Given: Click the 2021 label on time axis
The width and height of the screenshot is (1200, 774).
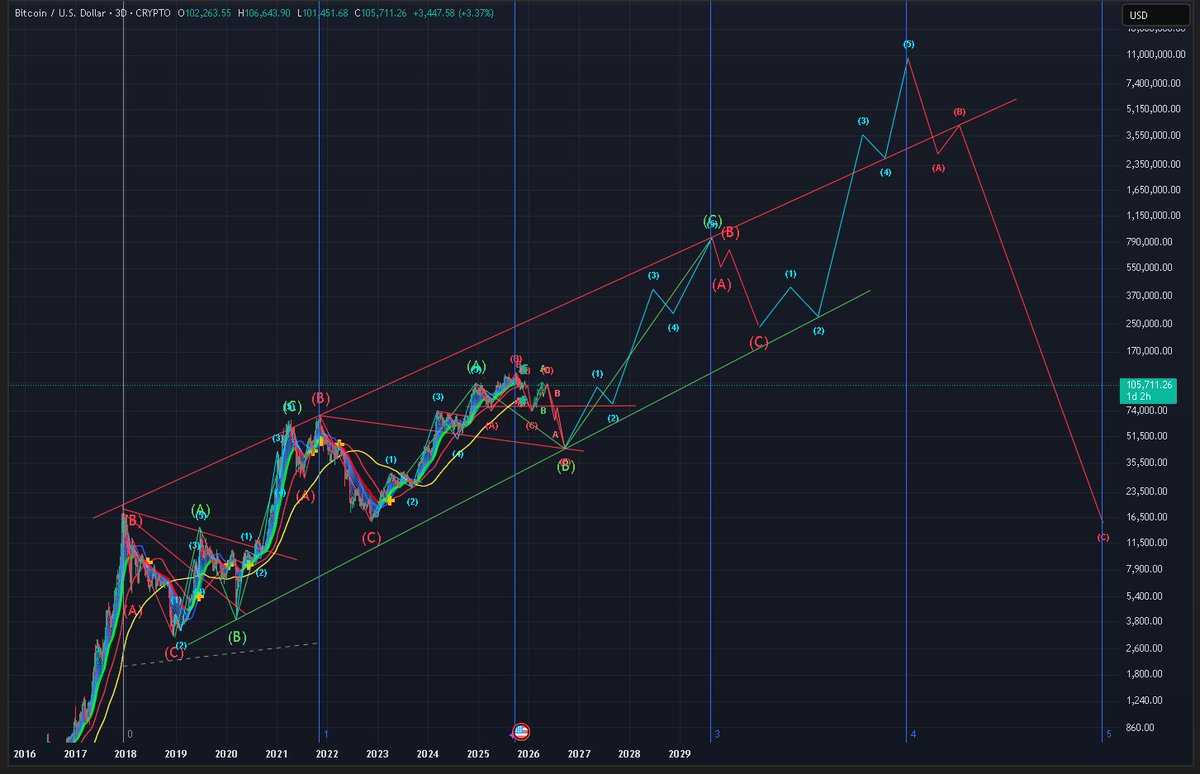Looking at the screenshot, I should pos(276,753).
